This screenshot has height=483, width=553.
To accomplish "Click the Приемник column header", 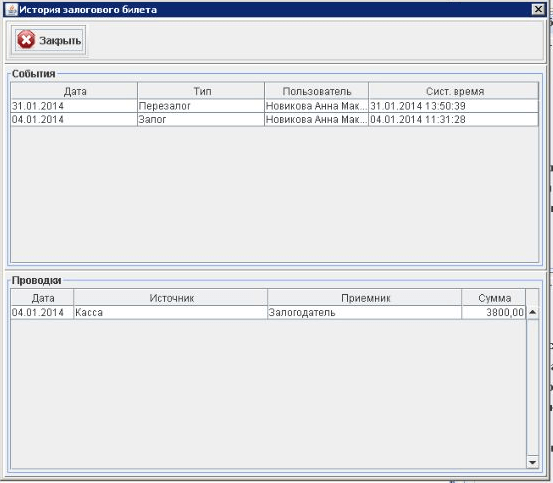I will click(x=365, y=298).
